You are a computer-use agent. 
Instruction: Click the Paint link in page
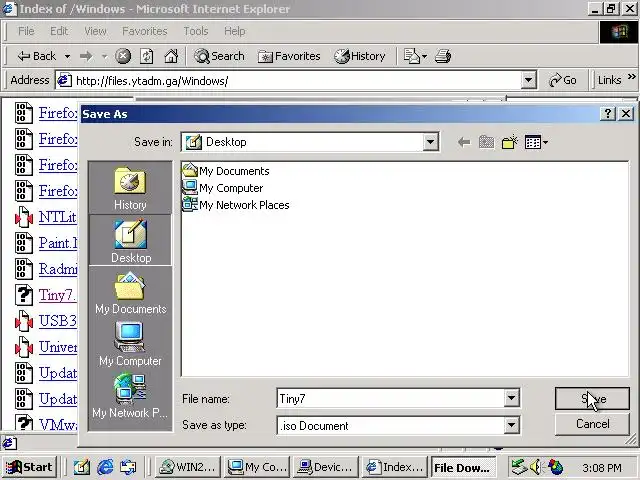[x=58, y=243]
